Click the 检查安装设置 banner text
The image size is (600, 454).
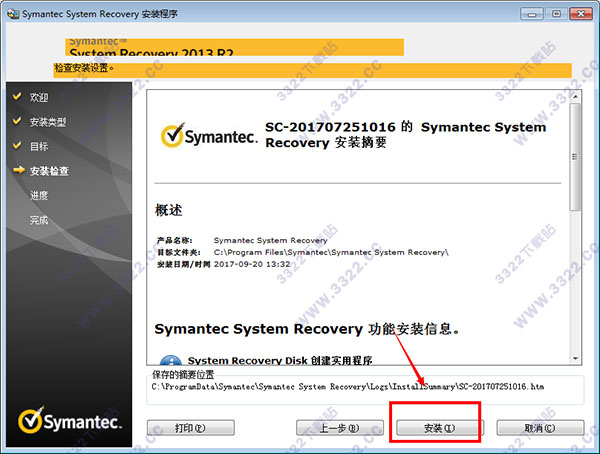tap(84, 68)
